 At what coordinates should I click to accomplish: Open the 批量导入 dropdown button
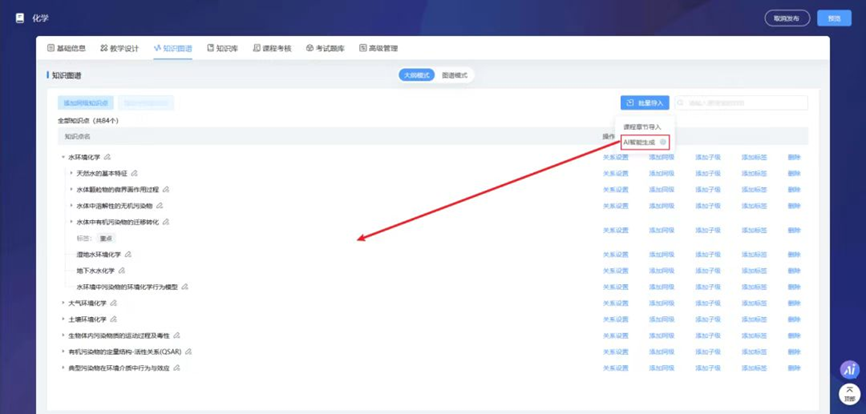point(645,103)
